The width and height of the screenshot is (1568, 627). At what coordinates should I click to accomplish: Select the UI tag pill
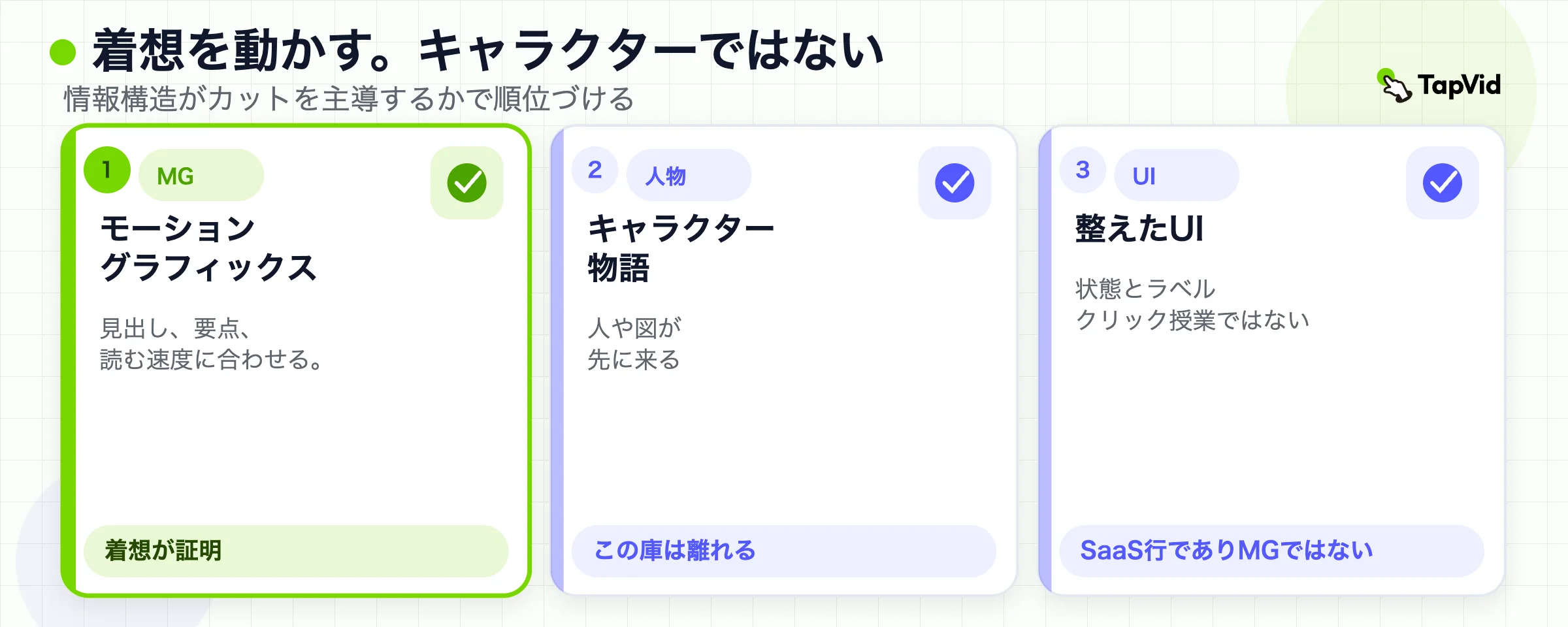[1177, 175]
